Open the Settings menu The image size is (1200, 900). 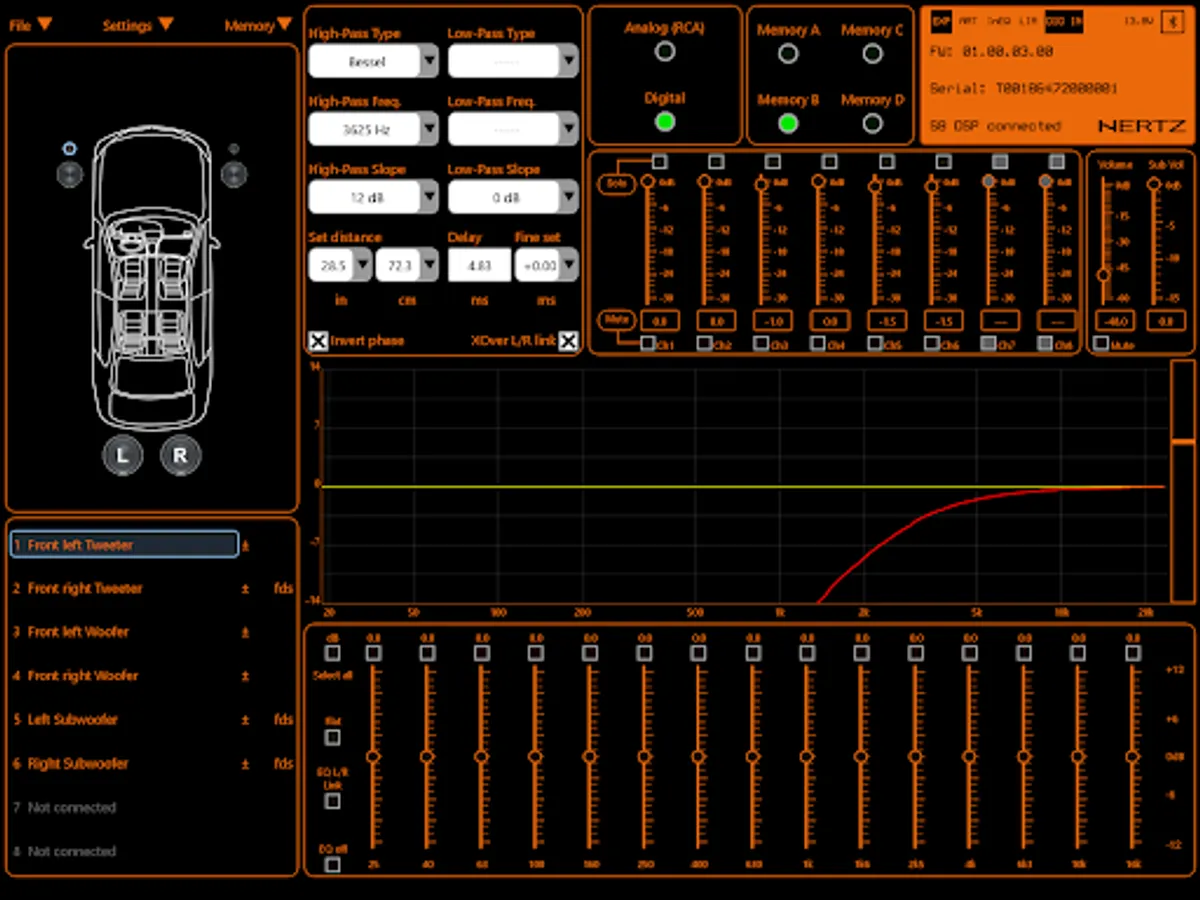[138, 25]
